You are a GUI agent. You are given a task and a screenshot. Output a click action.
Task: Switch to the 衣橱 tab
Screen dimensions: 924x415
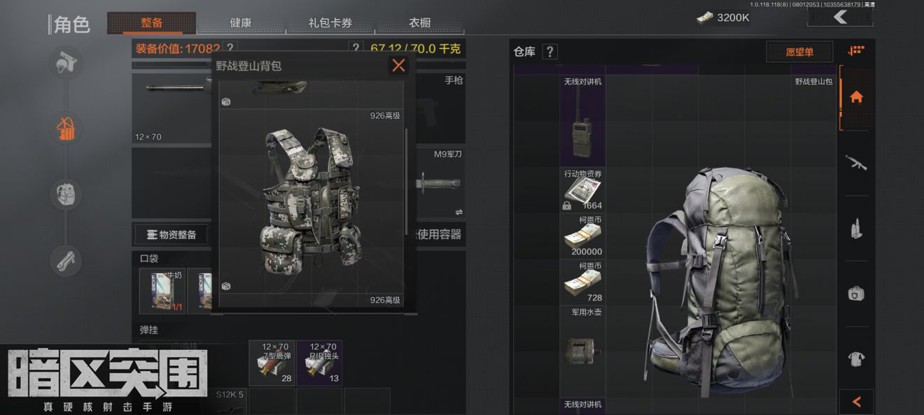pyautogui.click(x=420, y=23)
